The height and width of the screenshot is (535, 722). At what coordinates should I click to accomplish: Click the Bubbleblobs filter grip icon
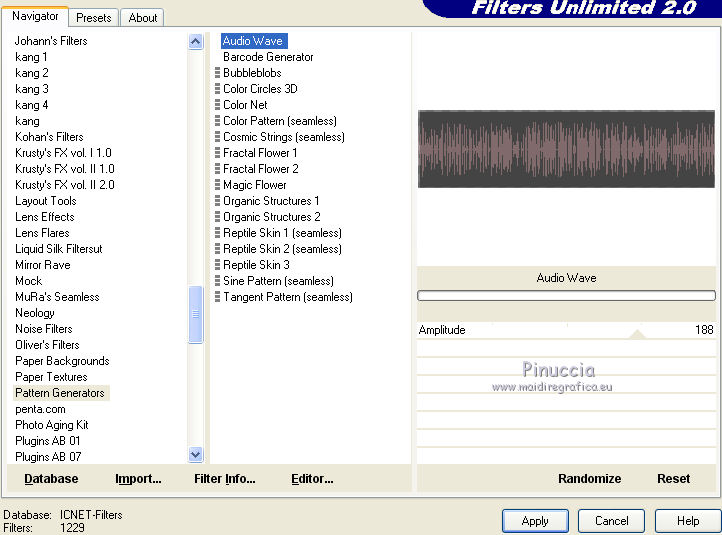[x=217, y=73]
